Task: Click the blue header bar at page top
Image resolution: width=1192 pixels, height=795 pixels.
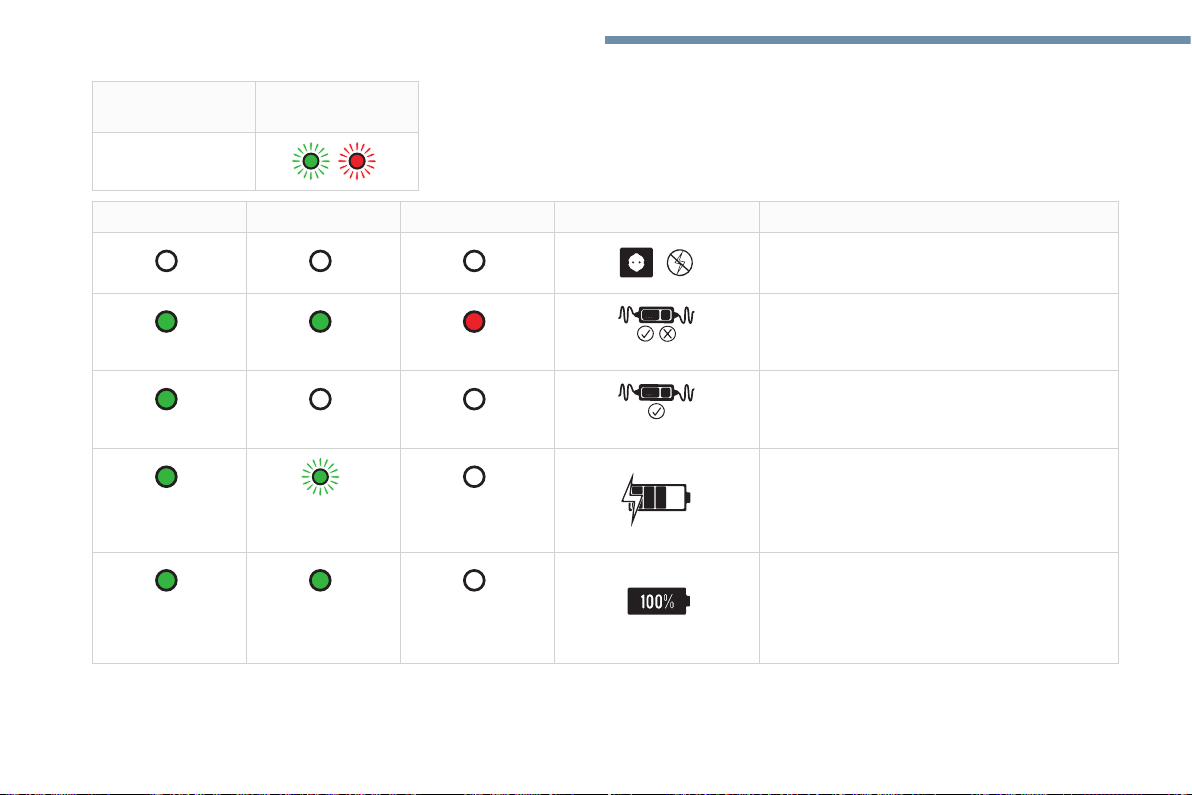Action: click(x=898, y=40)
